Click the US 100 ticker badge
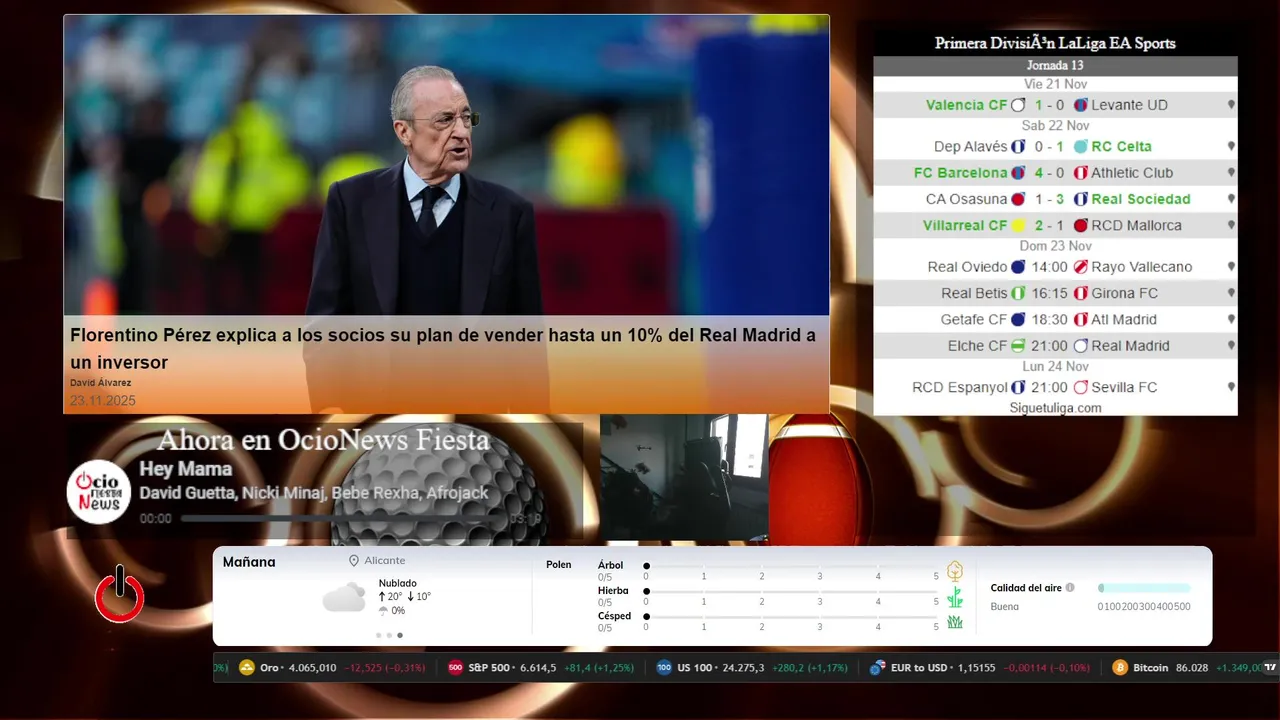 tap(664, 667)
